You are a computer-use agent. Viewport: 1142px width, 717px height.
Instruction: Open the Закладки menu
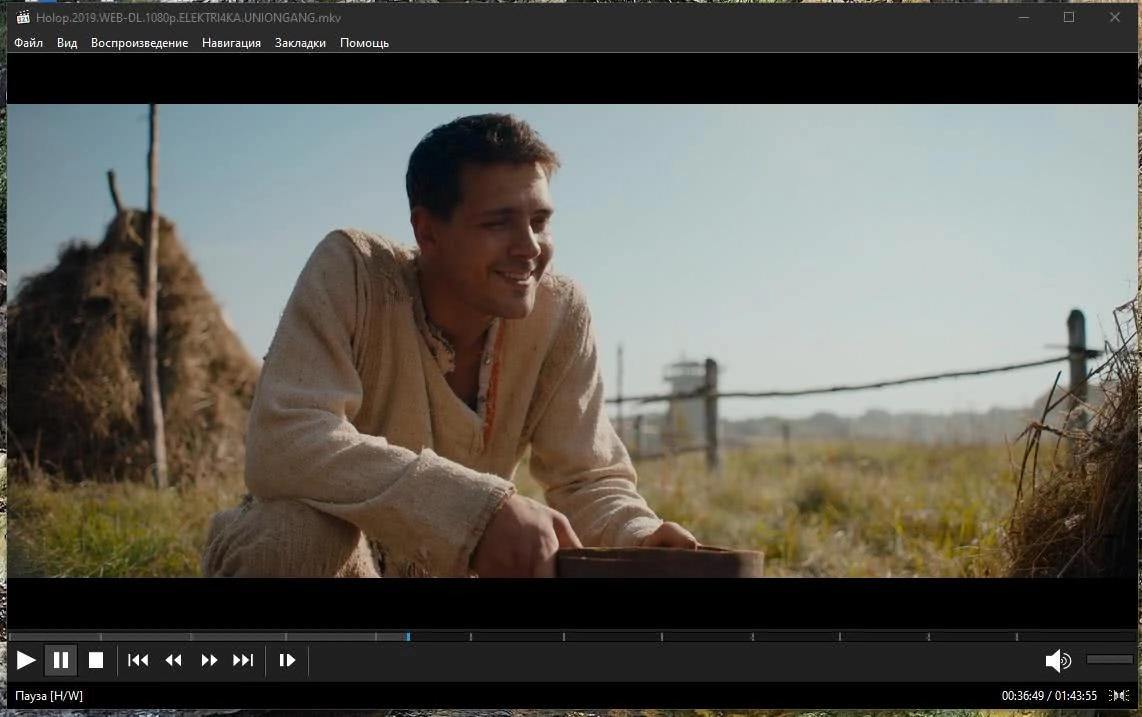click(300, 43)
